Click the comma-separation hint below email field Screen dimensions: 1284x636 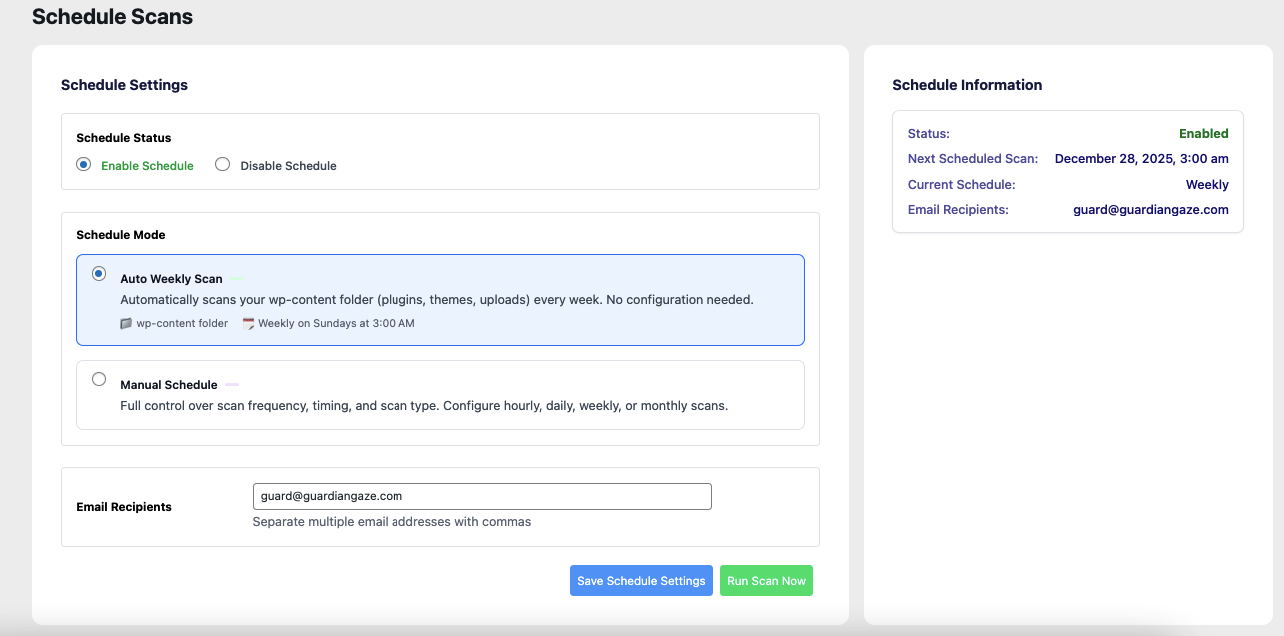[x=391, y=522]
